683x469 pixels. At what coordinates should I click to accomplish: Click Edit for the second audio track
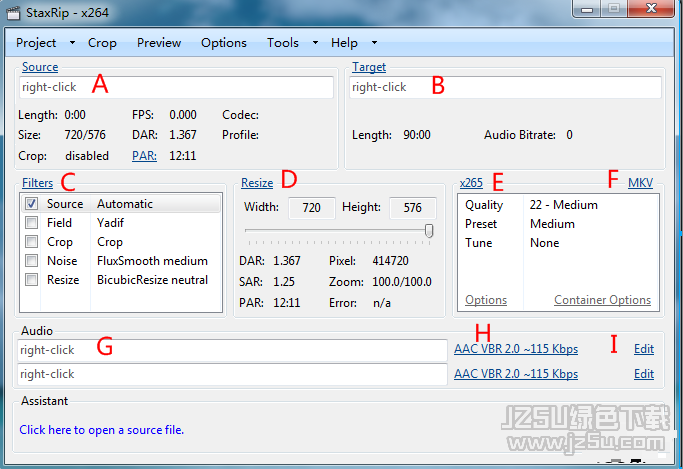coord(644,374)
